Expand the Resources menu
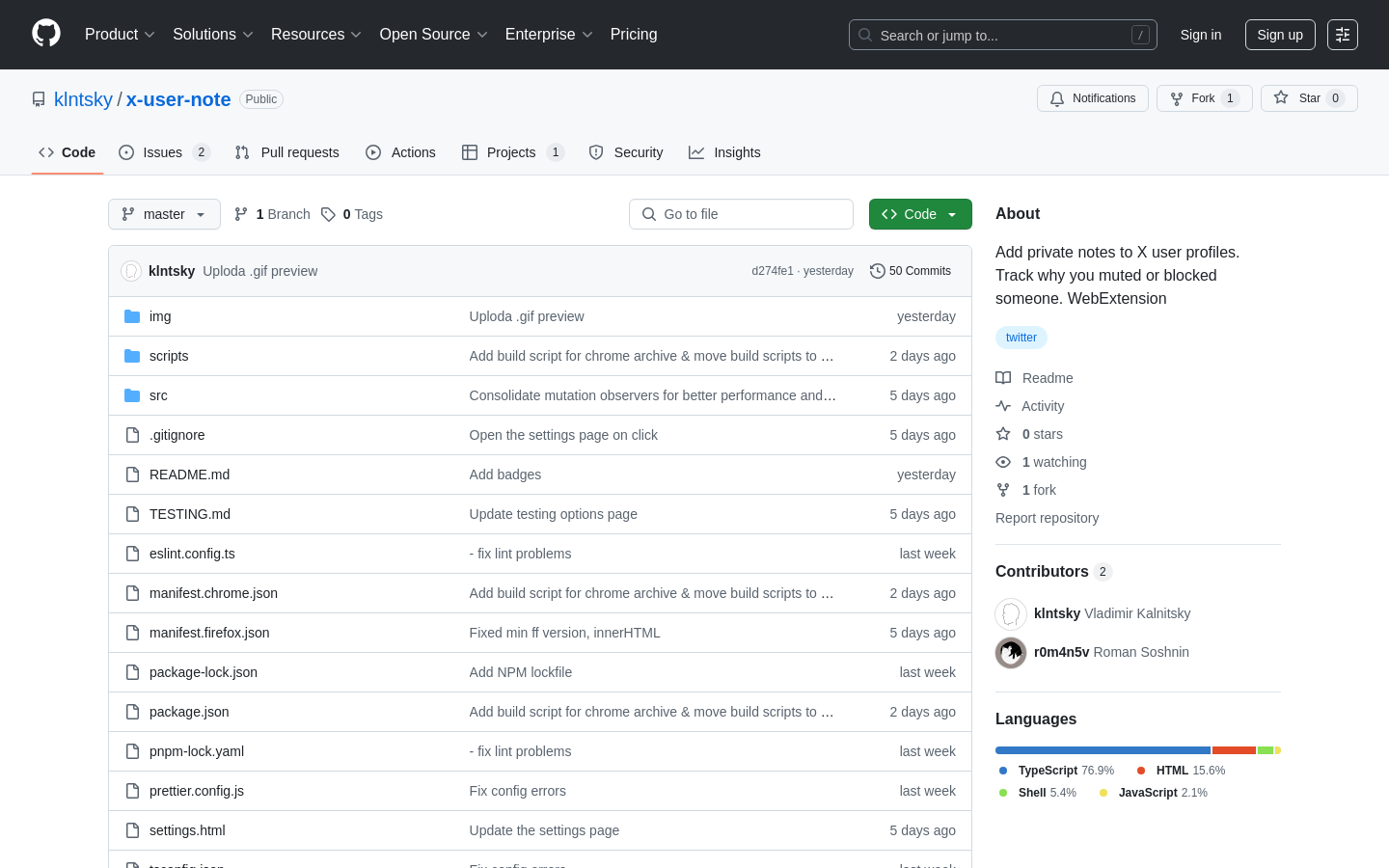 (316, 35)
